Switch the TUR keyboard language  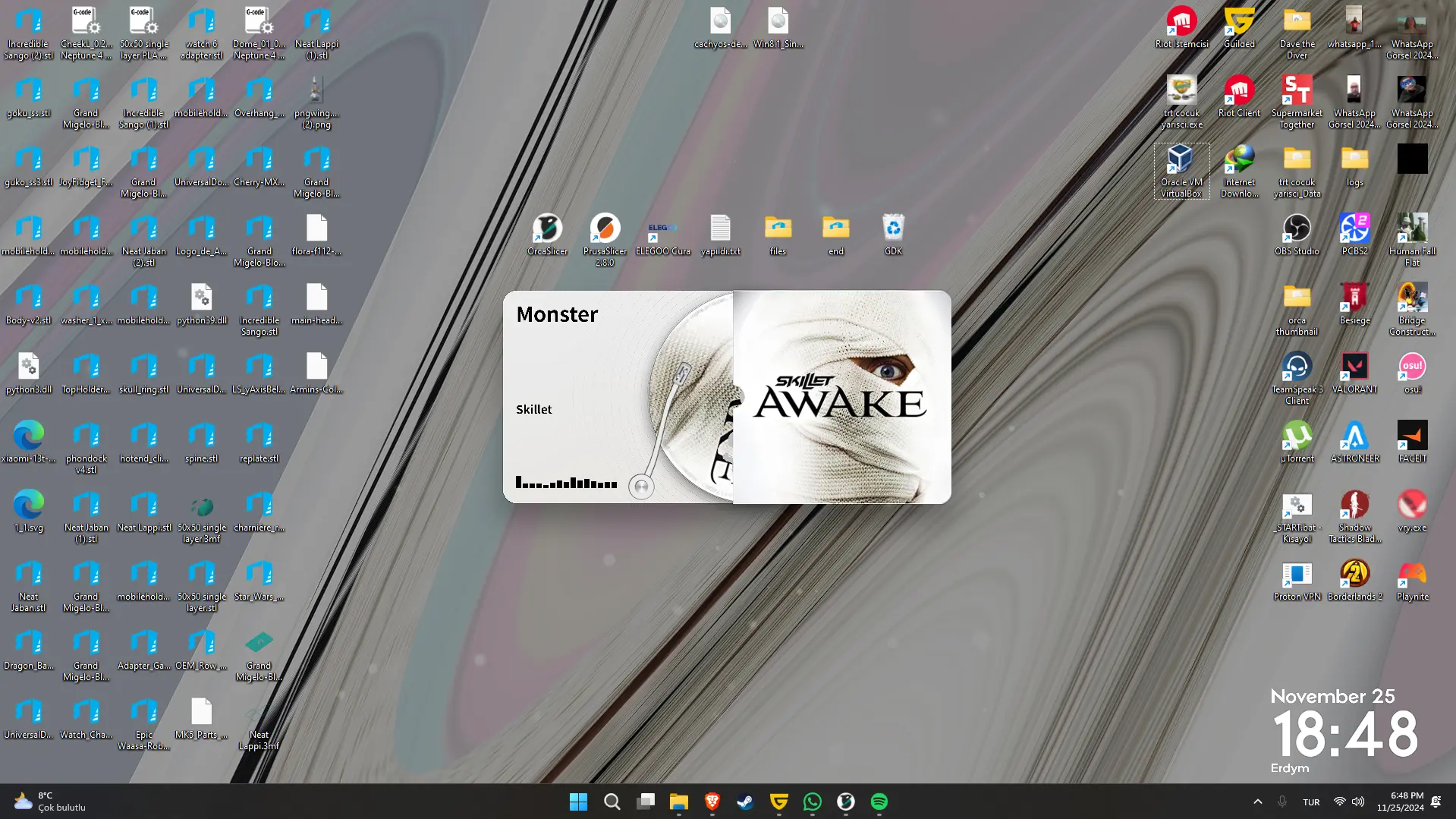1310,802
